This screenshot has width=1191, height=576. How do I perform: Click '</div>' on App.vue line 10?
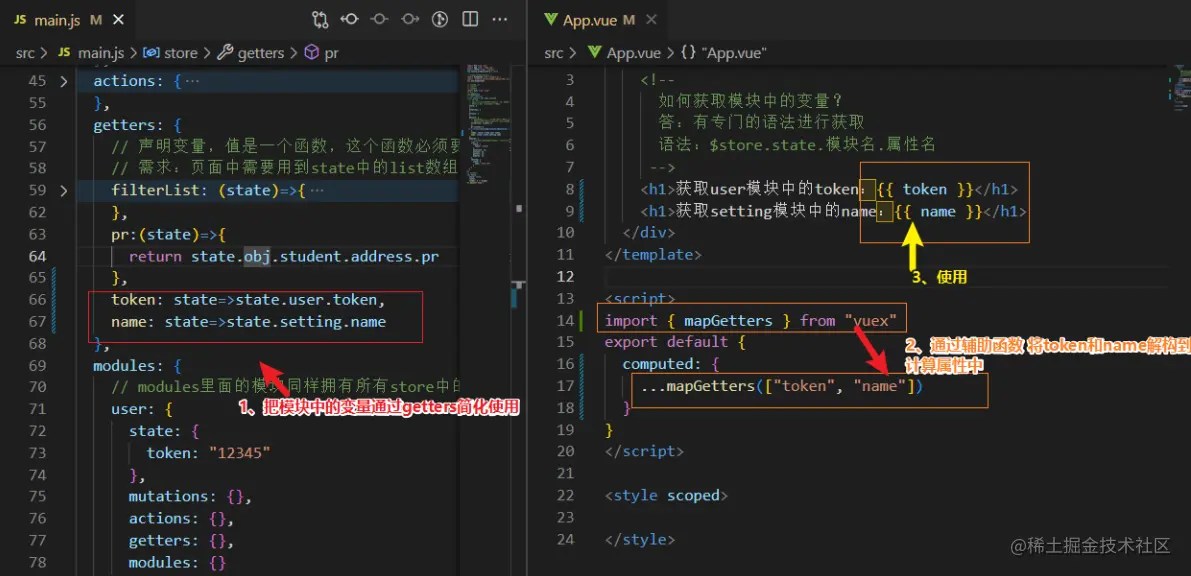649,233
